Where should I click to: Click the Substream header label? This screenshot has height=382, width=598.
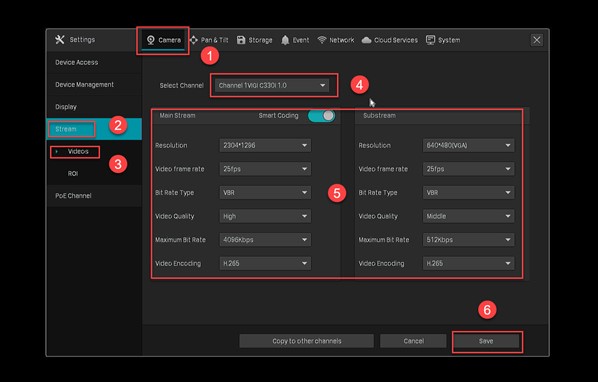379,116
